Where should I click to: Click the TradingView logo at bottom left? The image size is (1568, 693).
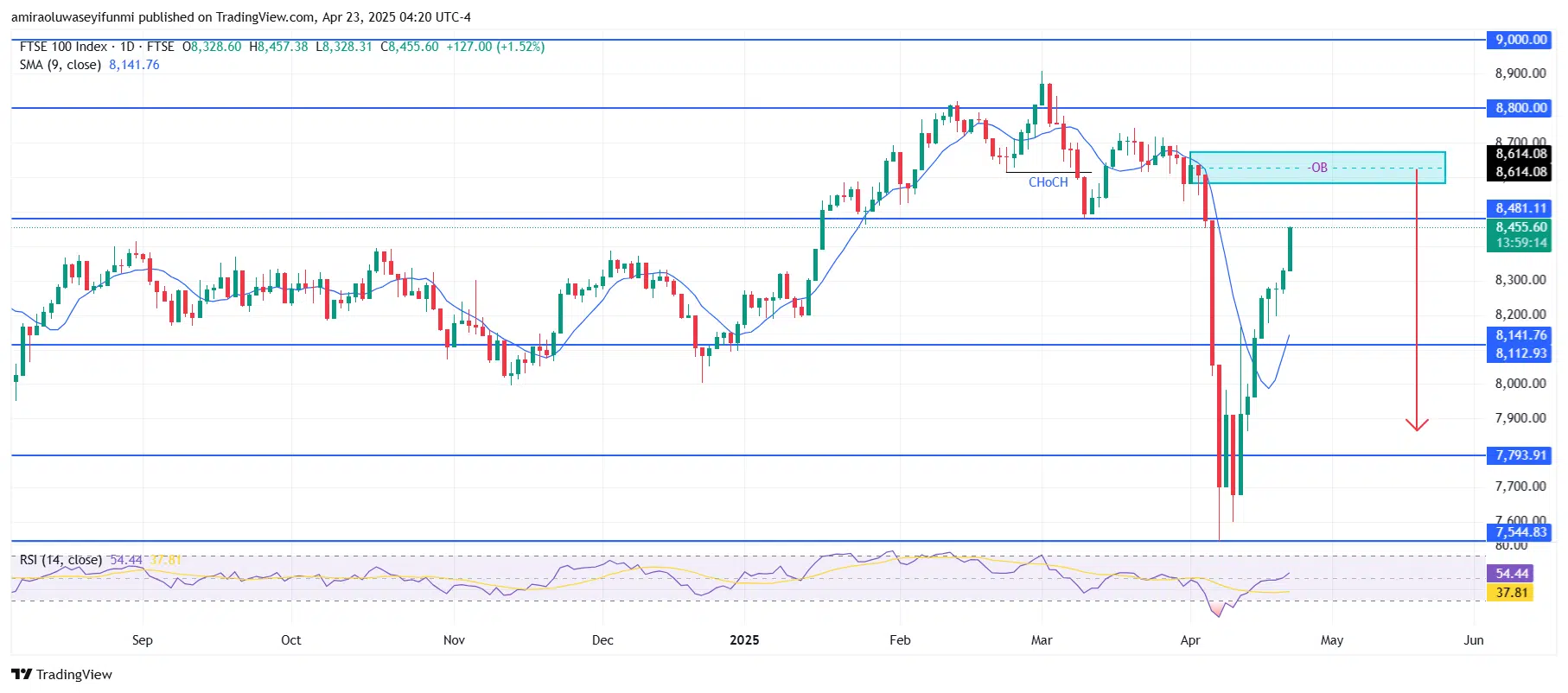[x=61, y=675]
